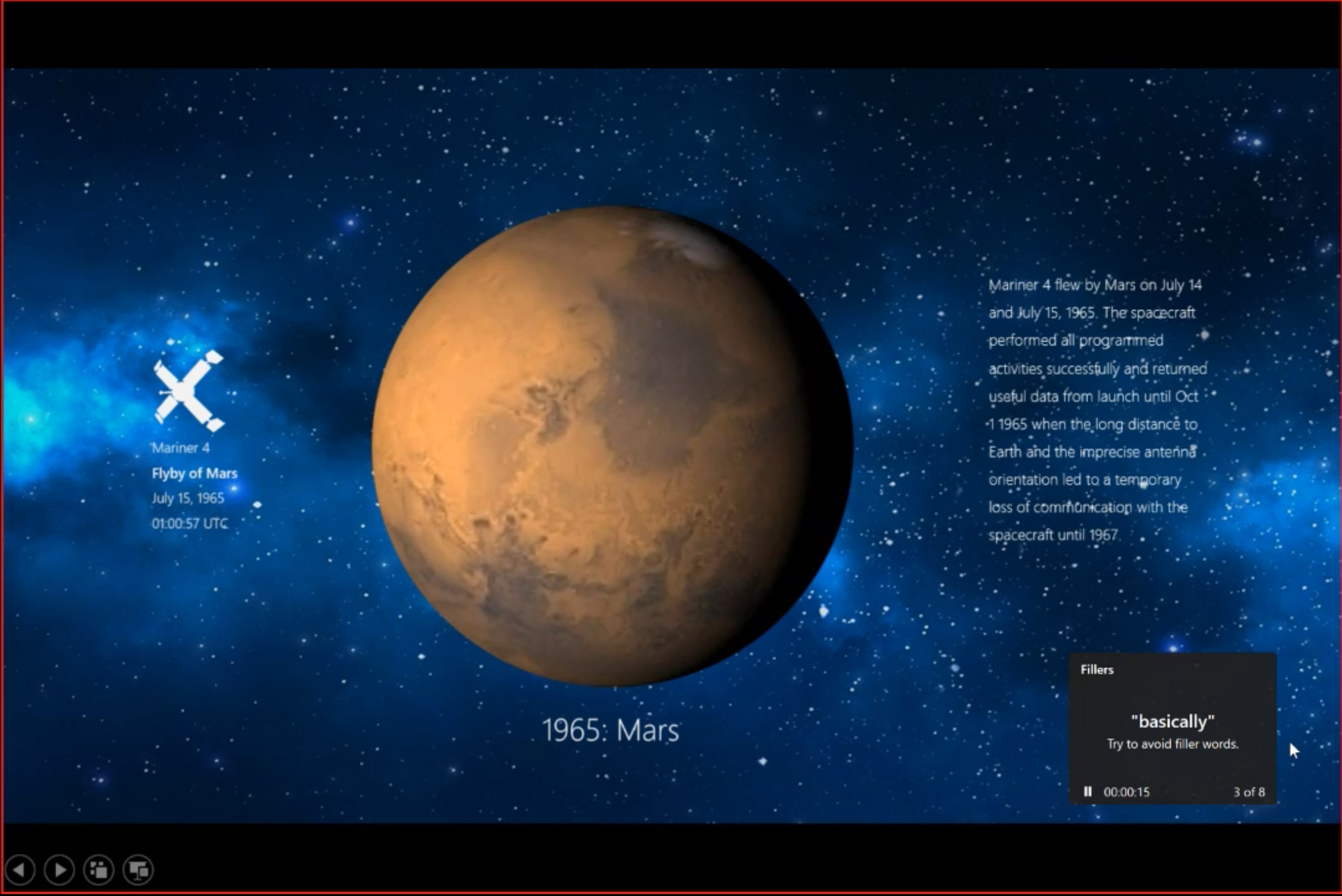Toggle slide overview display mode
Screen dimensions: 1342x896
(x=100, y=869)
